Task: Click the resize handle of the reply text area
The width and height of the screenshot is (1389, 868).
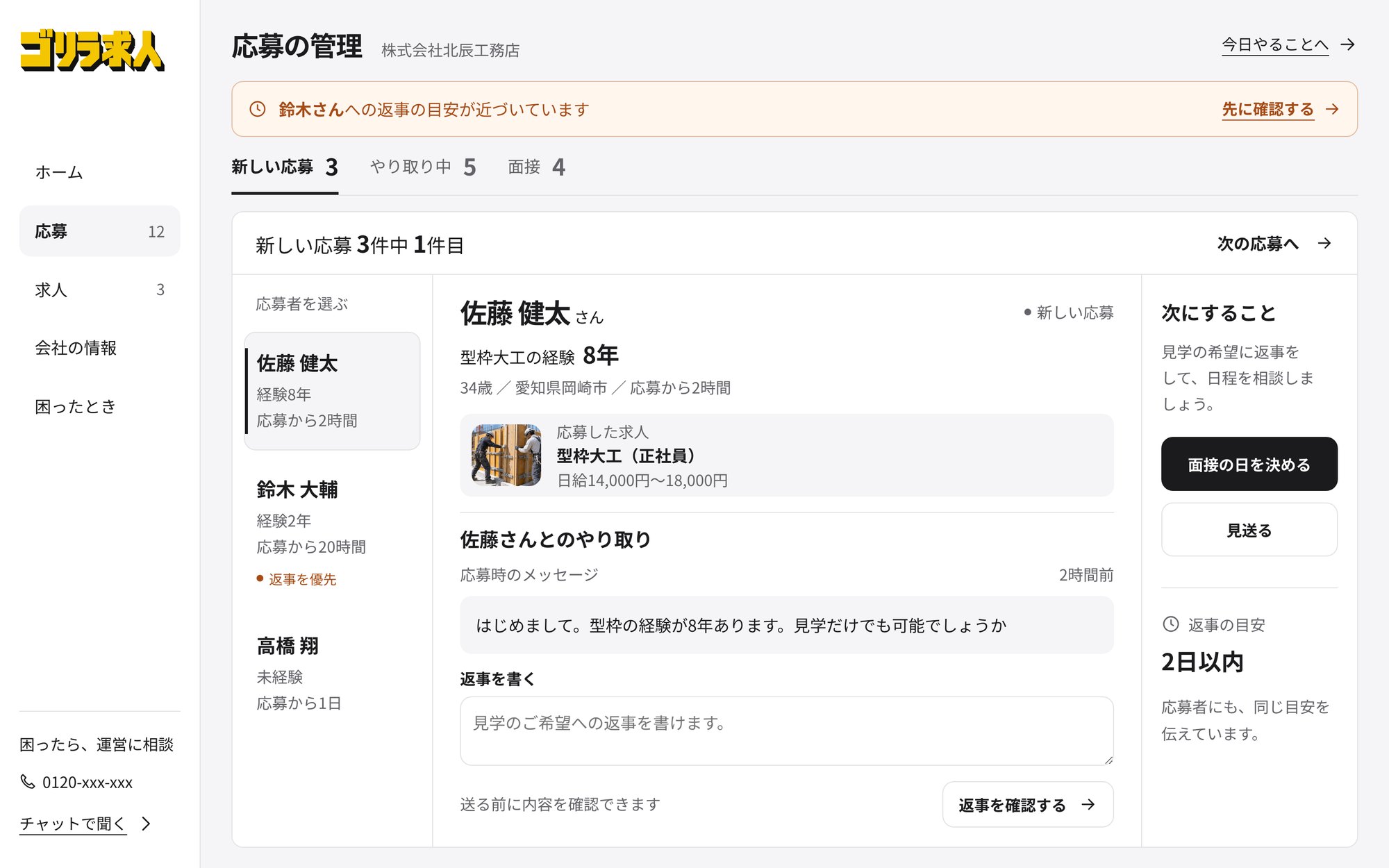Action: 1108,760
